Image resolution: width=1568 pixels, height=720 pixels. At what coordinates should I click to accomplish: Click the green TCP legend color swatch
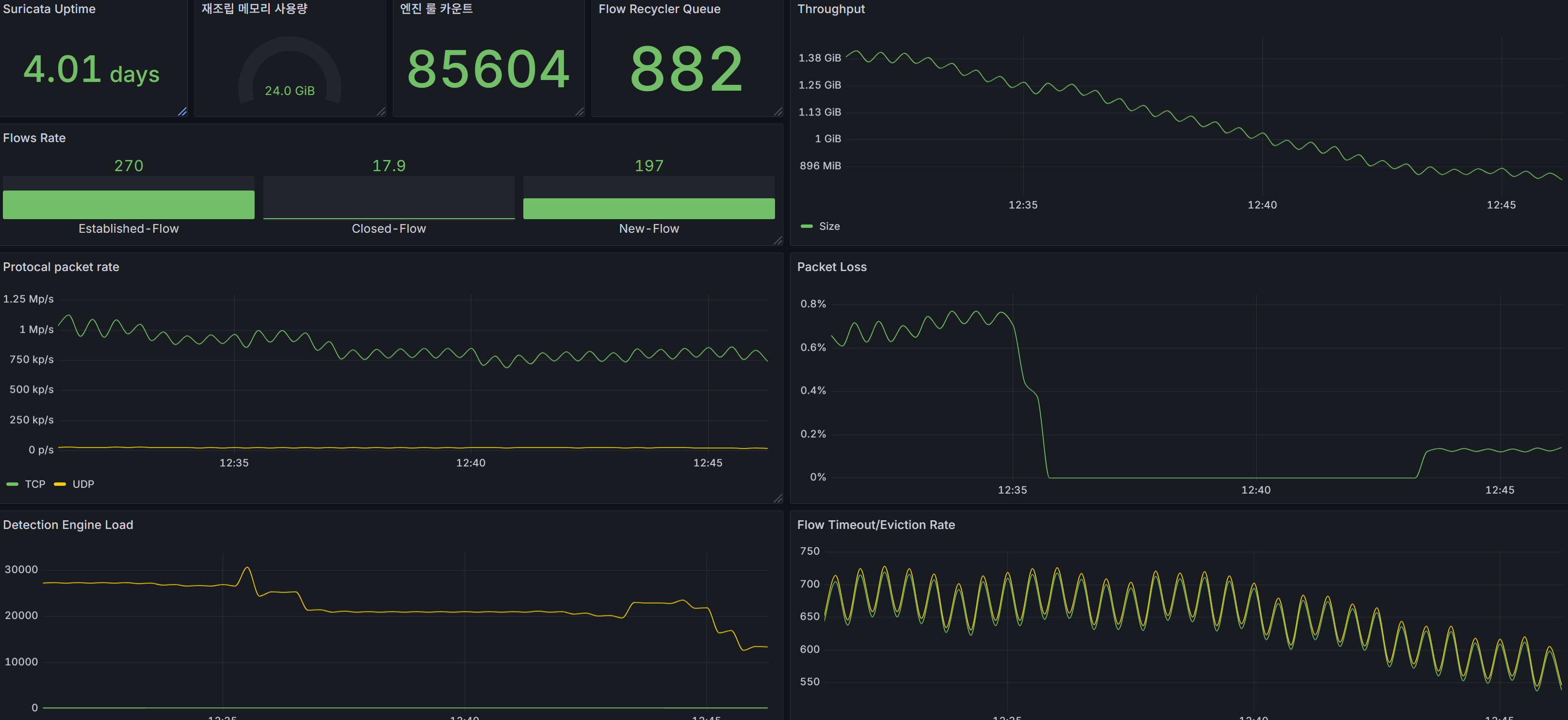click(12, 484)
